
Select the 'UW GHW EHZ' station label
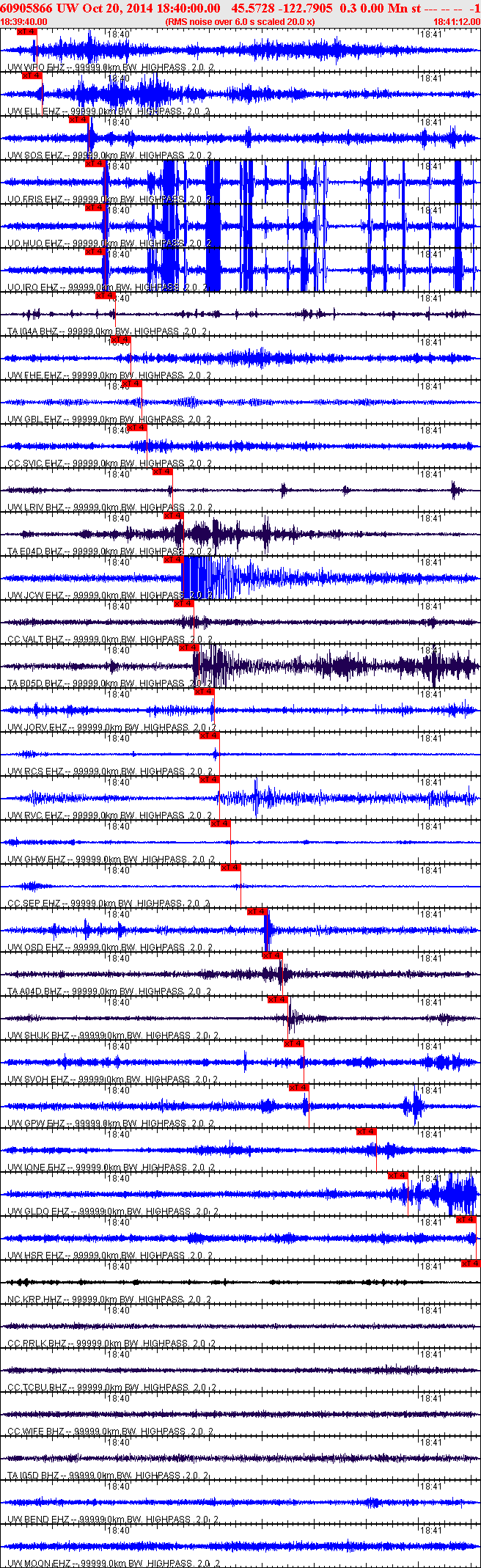click(x=37, y=860)
